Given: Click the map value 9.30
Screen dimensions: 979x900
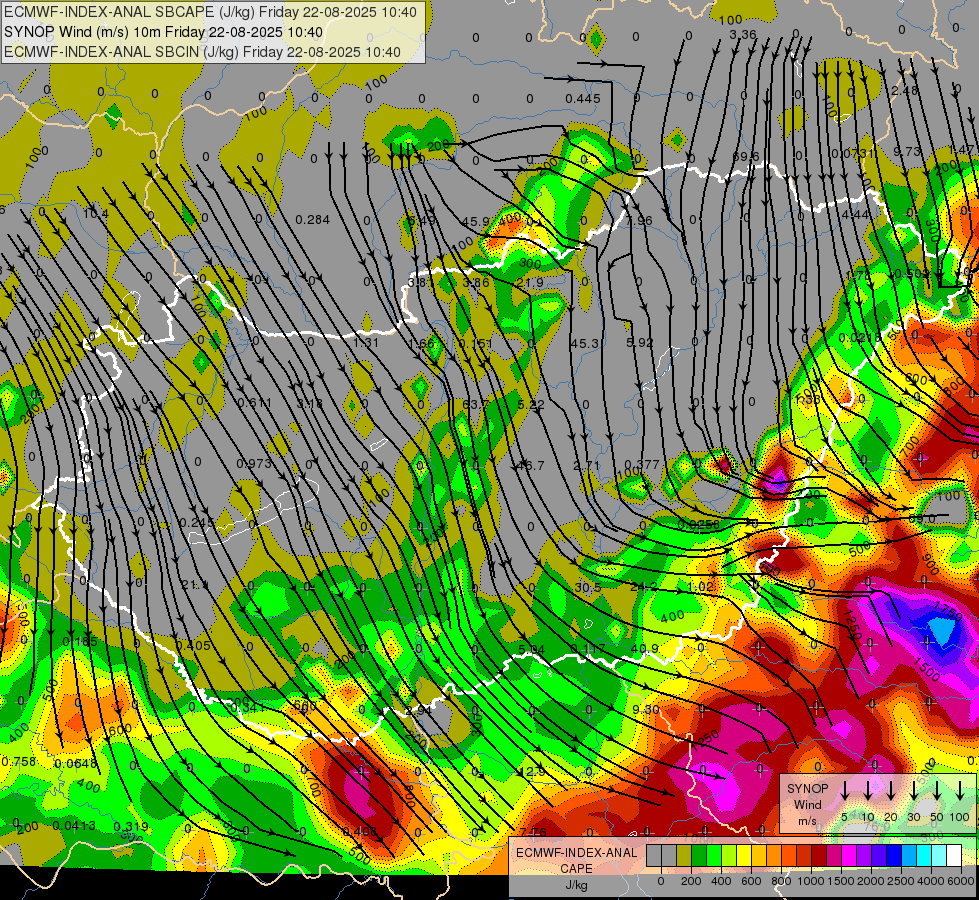Looking at the screenshot, I should [646, 710].
